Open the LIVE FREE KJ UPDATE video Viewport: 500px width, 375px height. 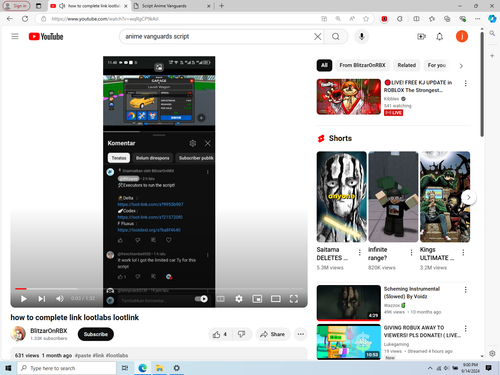click(349, 97)
